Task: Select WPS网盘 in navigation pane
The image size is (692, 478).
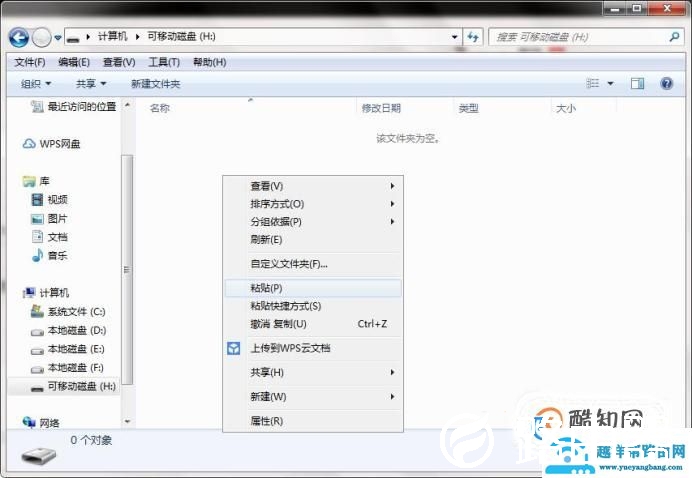Action: 51,144
